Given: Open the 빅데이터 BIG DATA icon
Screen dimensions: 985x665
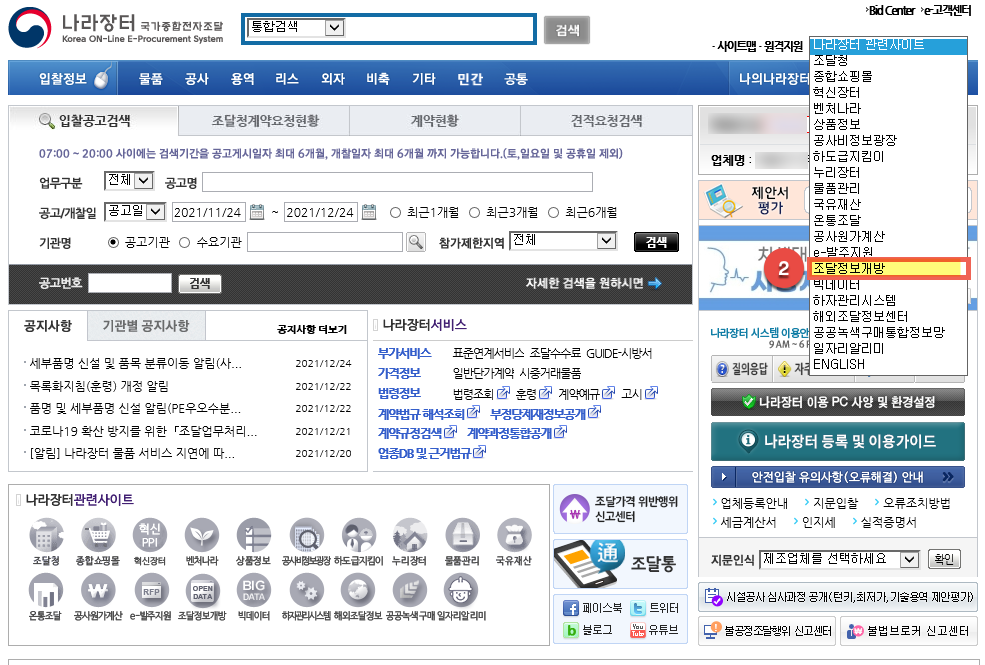Looking at the screenshot, I should (254, 590).
